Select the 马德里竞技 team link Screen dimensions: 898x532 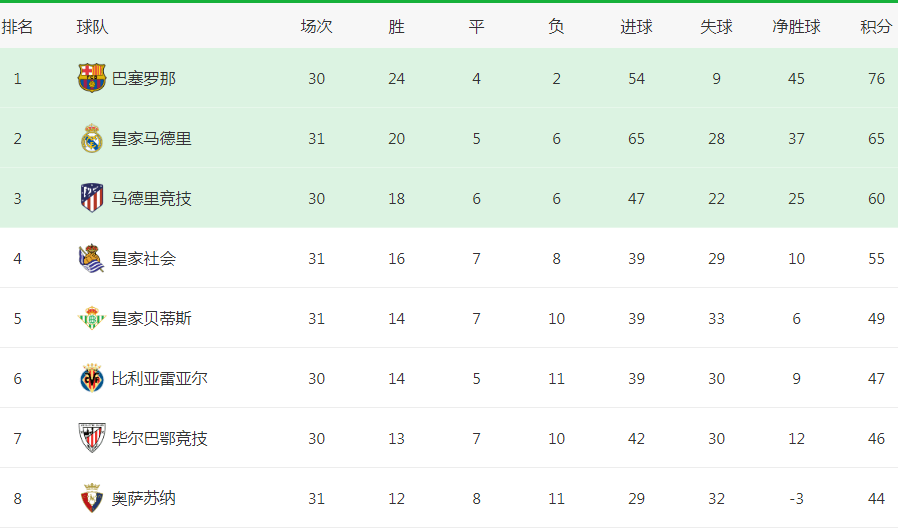[152, 199]
